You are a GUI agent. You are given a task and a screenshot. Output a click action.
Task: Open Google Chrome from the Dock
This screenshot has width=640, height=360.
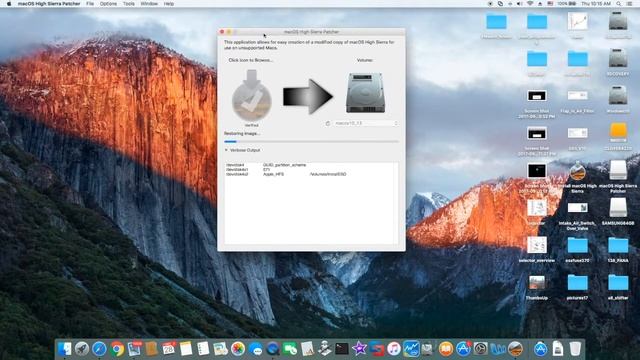117,349
